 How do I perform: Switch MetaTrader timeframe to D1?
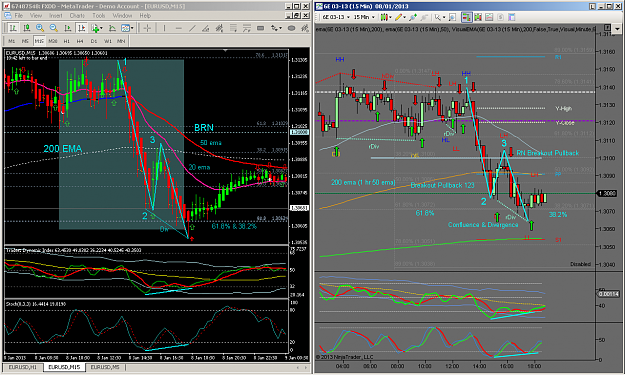(94, 41)
